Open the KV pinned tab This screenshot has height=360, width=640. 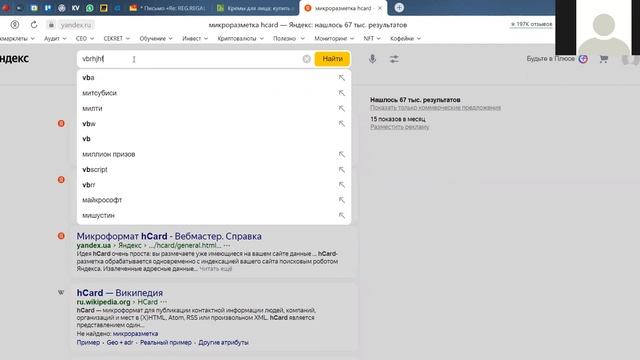(75, 8)
